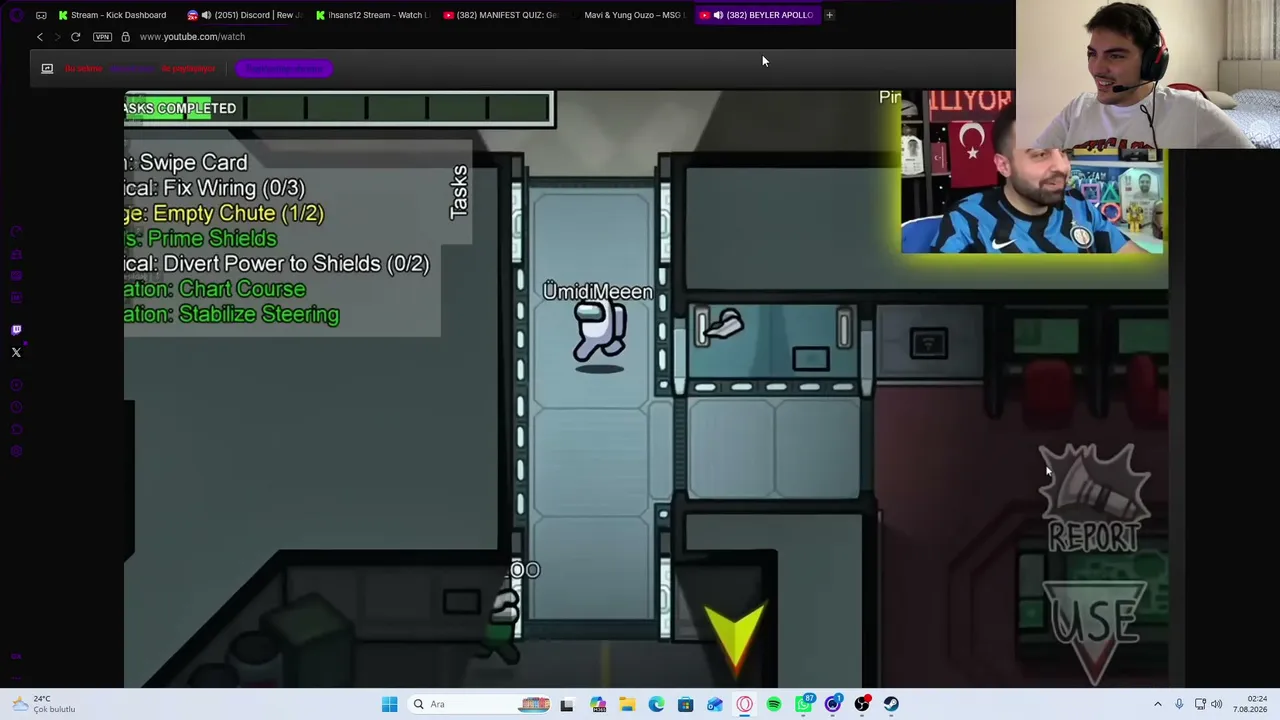
Task: Click the tasks completed progress bar
Action: [338, 108]
